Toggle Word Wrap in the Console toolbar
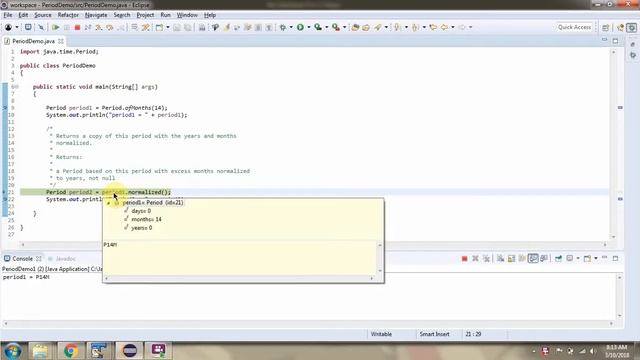The height and width of the screenshot is (360, 640). (x=522, y=258)
